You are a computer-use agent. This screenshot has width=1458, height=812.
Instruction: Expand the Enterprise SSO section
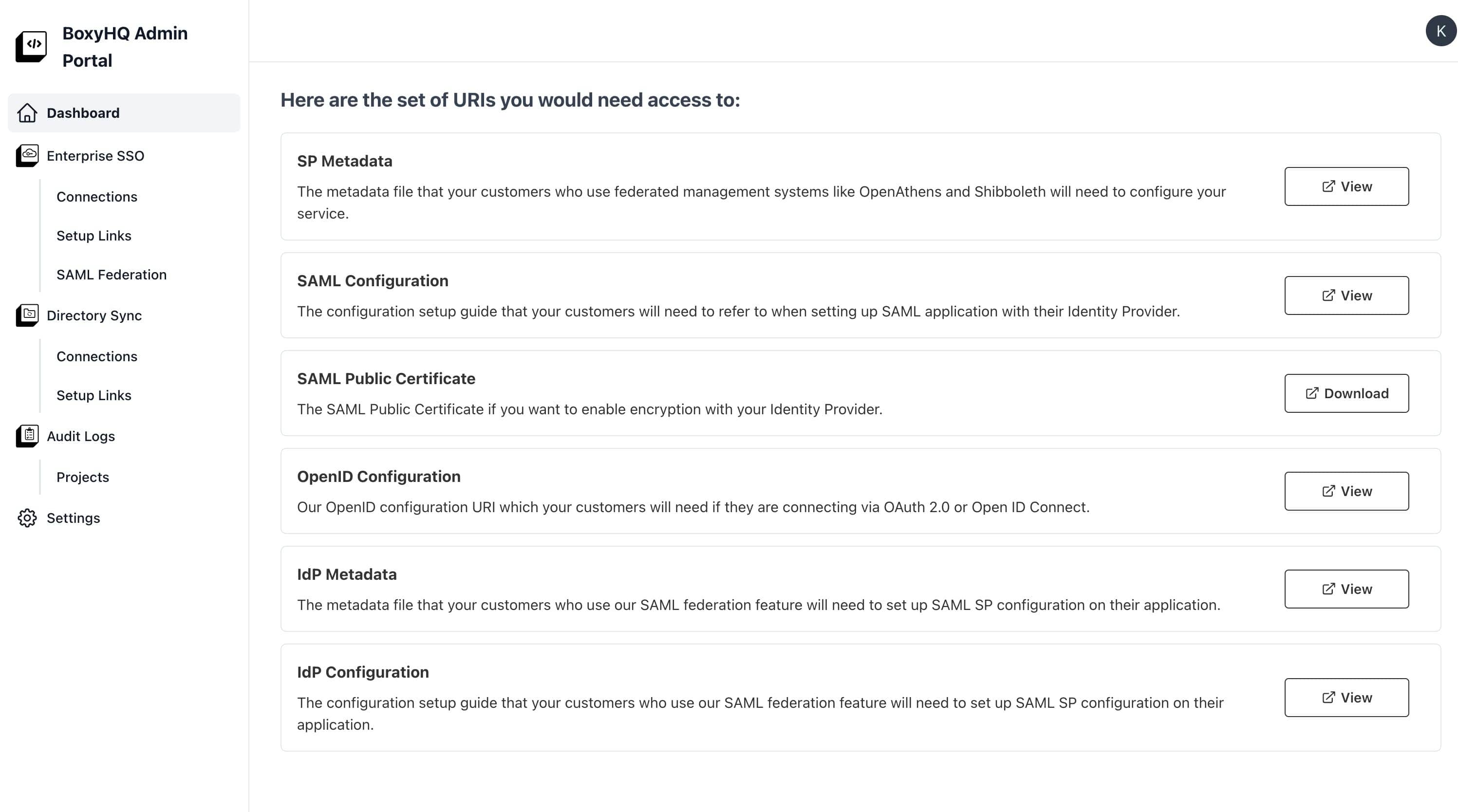coord(95,156)
